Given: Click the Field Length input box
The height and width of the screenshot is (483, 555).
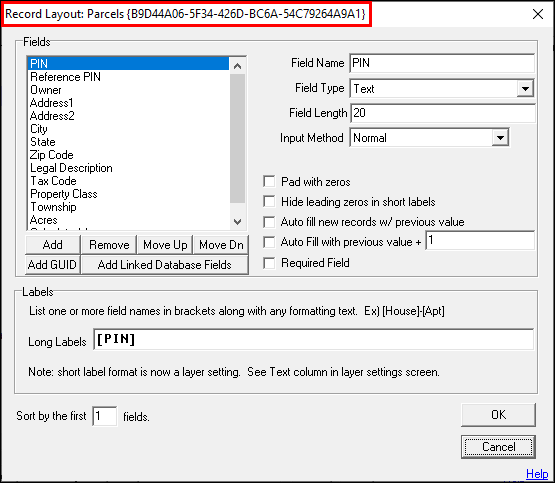Looking at the screenshot, I should coord(442,113).
